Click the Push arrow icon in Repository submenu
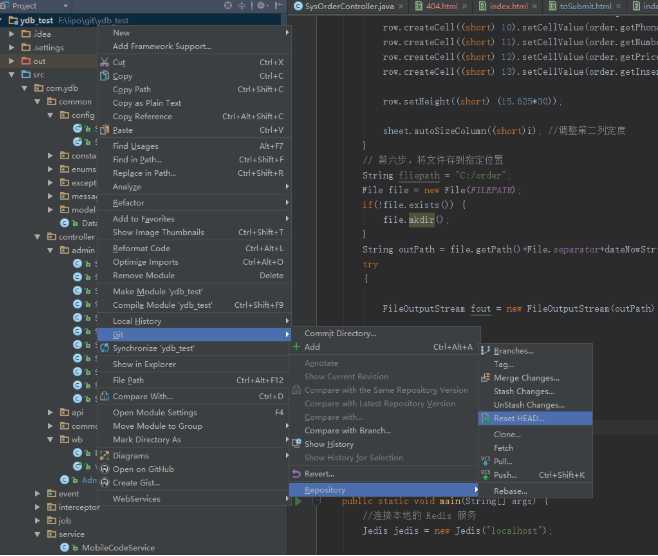658x556 pixels. [485, 475]
